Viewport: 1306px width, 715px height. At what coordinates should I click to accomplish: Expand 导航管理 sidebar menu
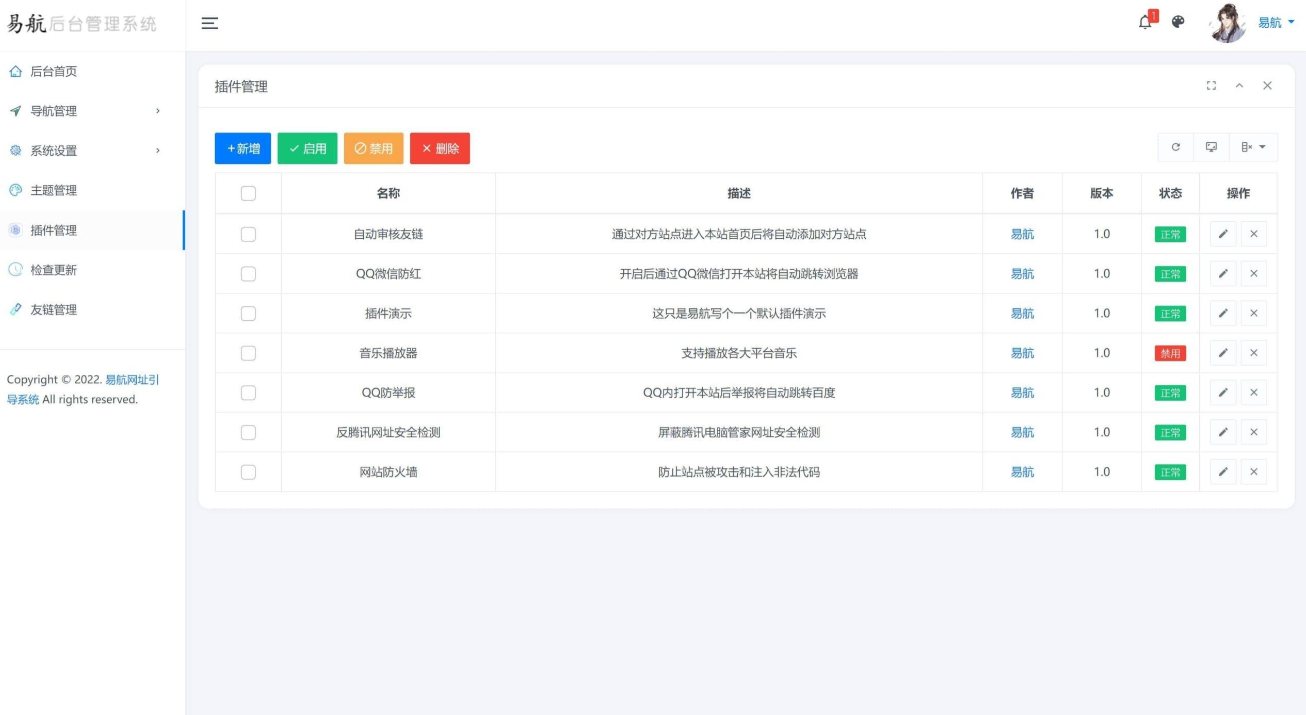(x=92, y=111)
